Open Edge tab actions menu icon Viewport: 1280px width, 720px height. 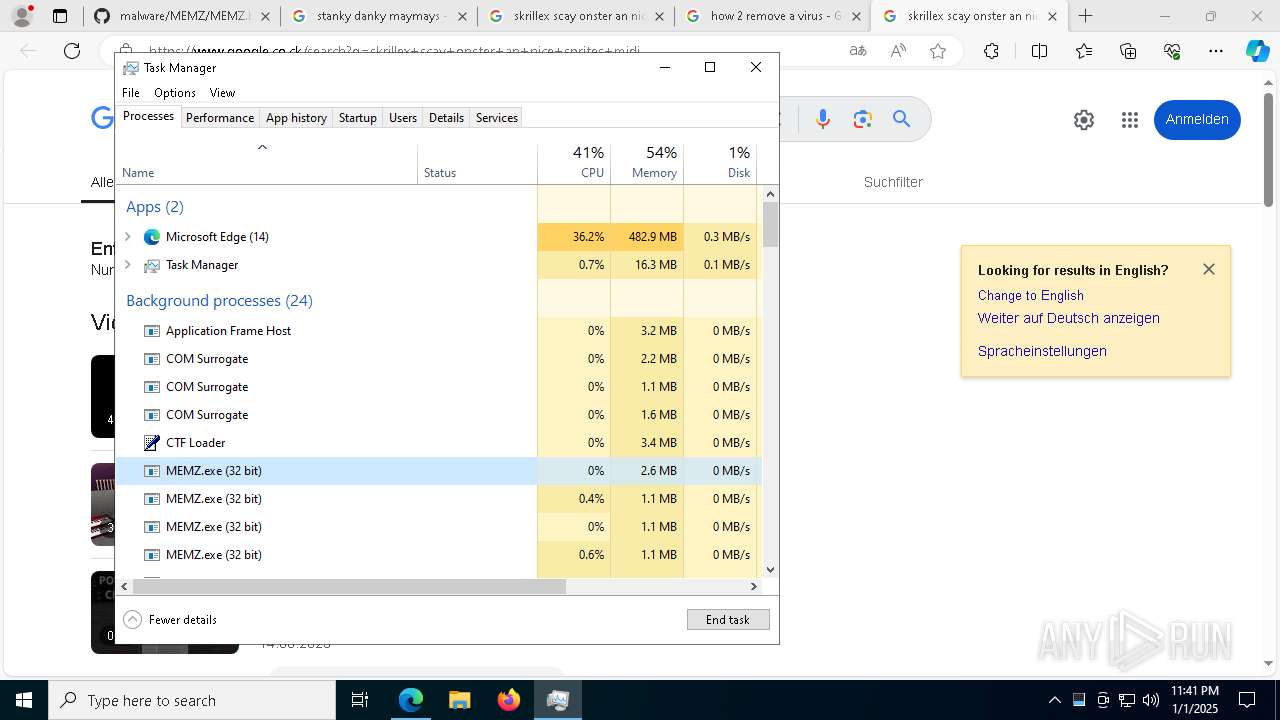60,16
